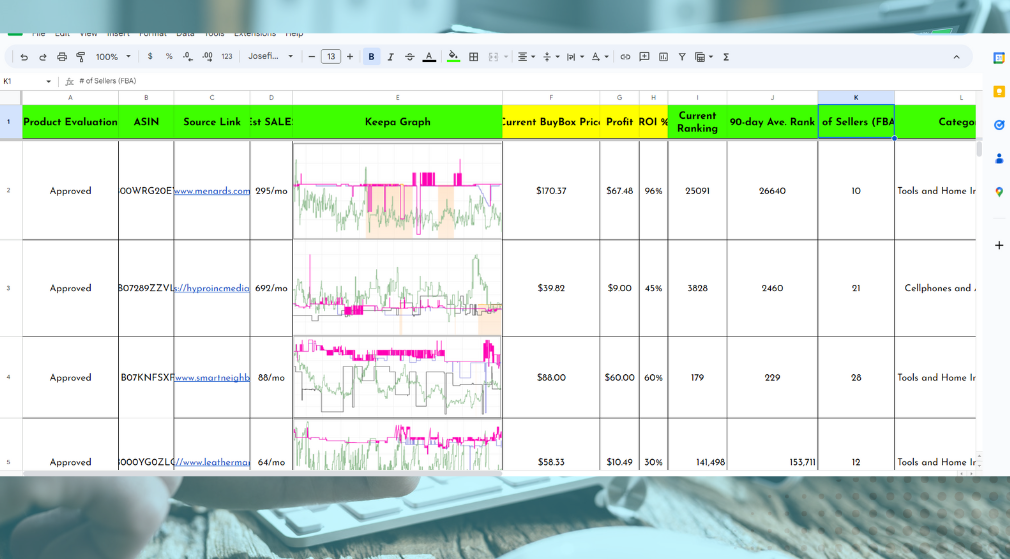Open text rotation dropdown
1010x559 pixels.
(599, 57)
